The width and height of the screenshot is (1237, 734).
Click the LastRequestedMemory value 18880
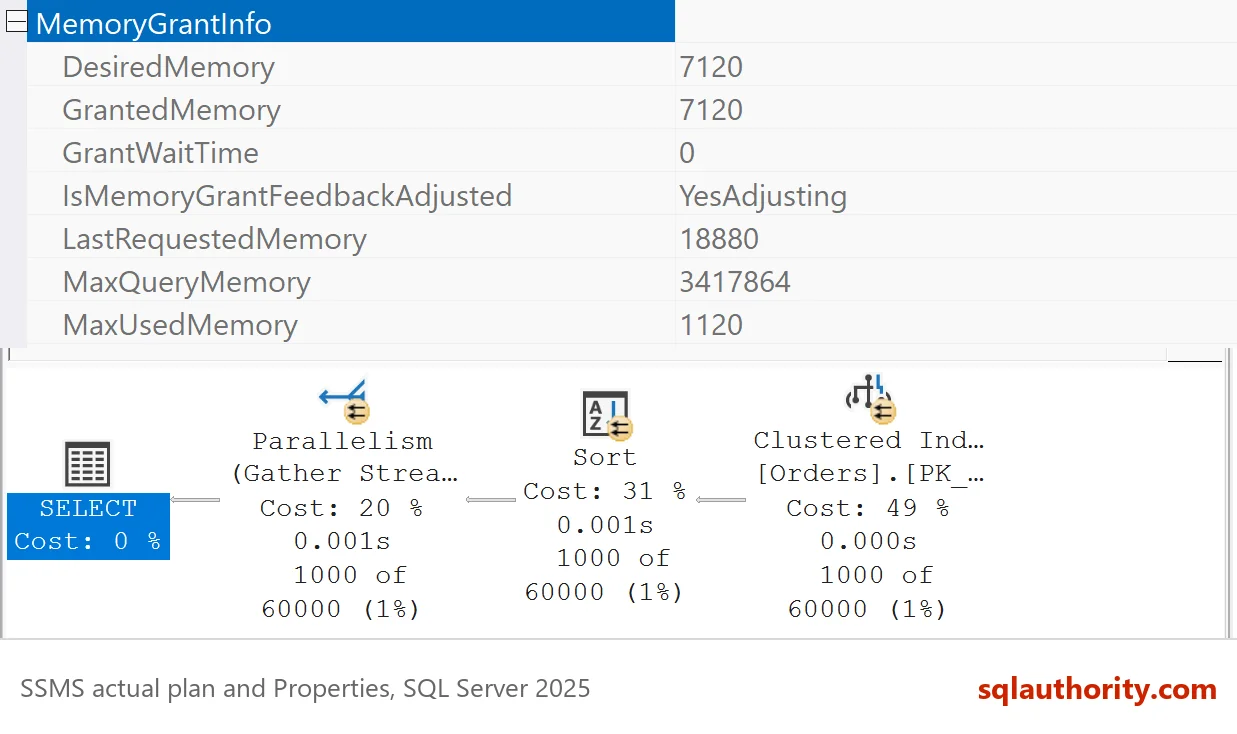pyautogui.click(x=719, y=239)
